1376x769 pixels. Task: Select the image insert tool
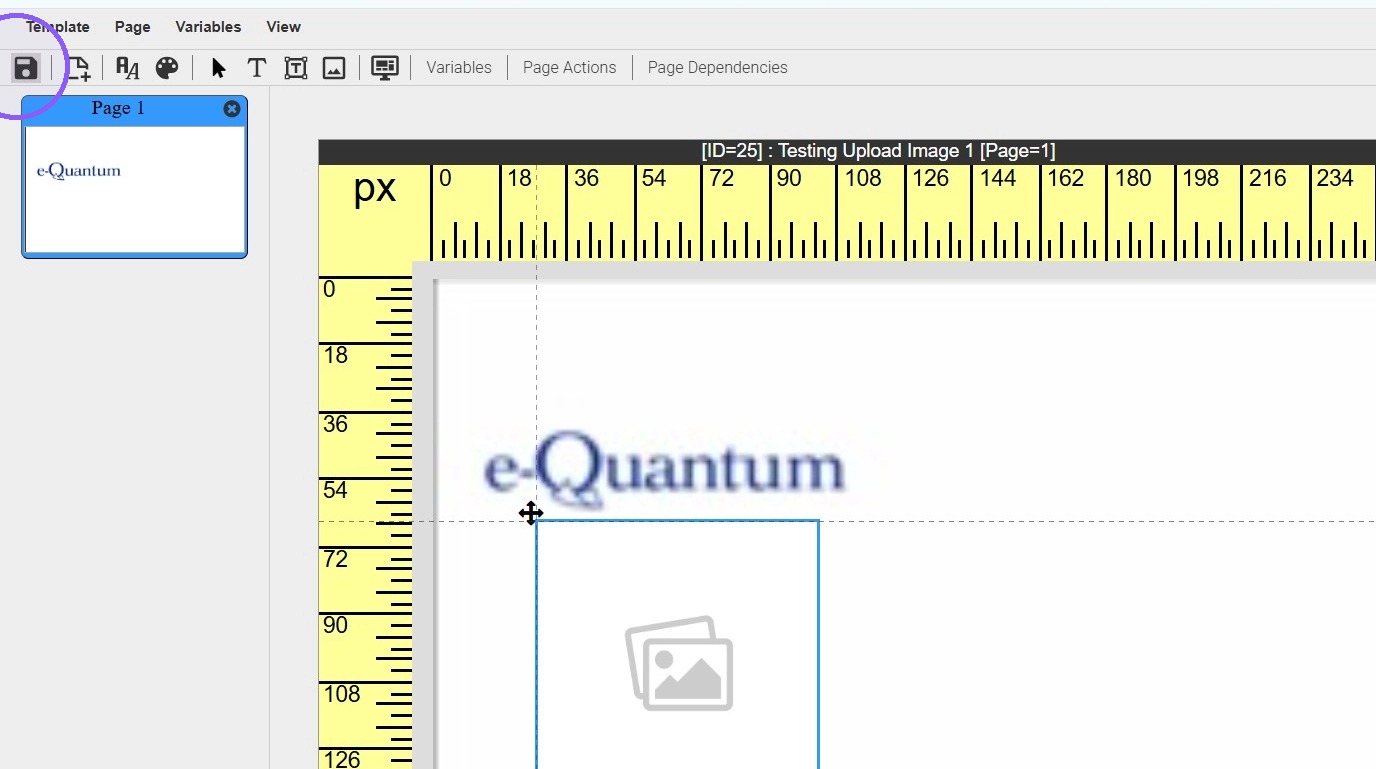[334, 68]
